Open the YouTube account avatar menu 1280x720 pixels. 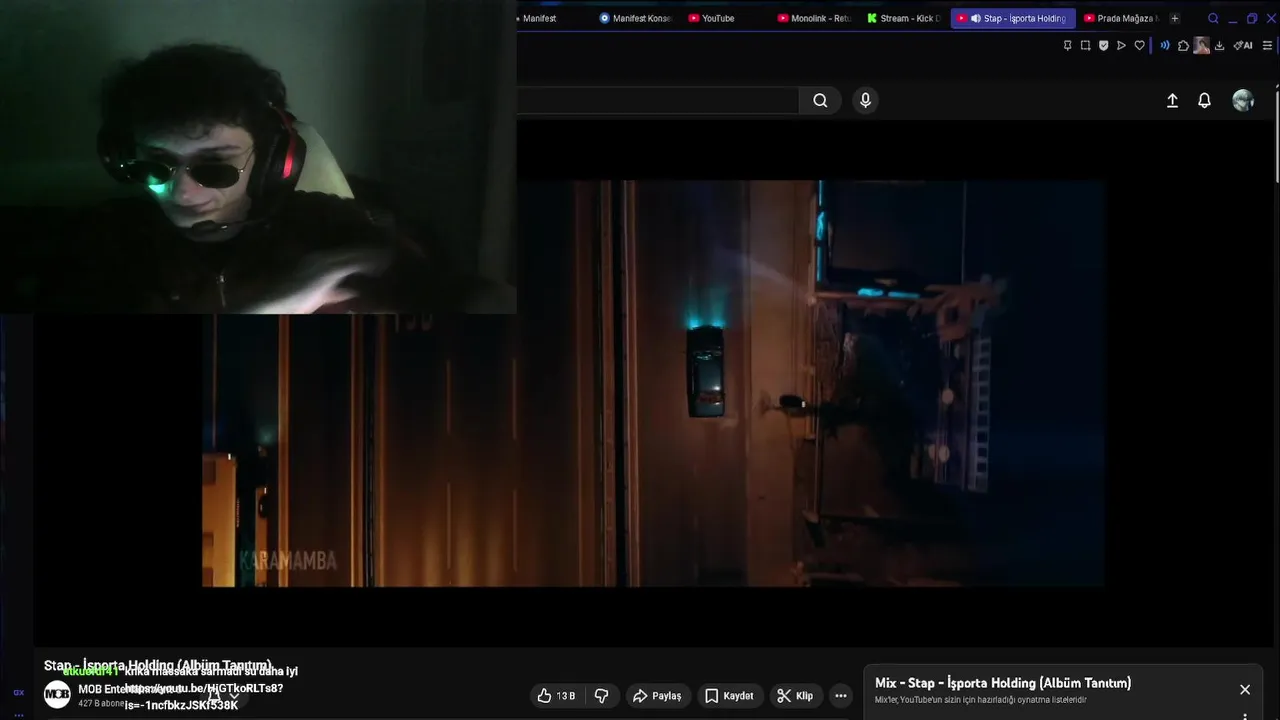(x=1243, y=100)
